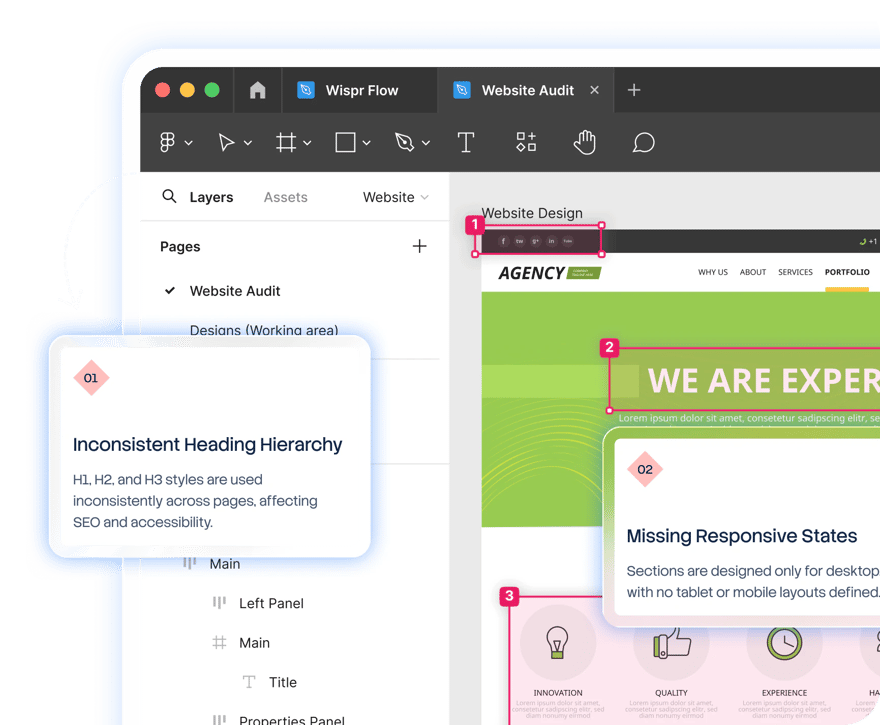Click the Left Panel auto-layout icon
This screenshot has height=725, width=880.
(x=219, y=603)
